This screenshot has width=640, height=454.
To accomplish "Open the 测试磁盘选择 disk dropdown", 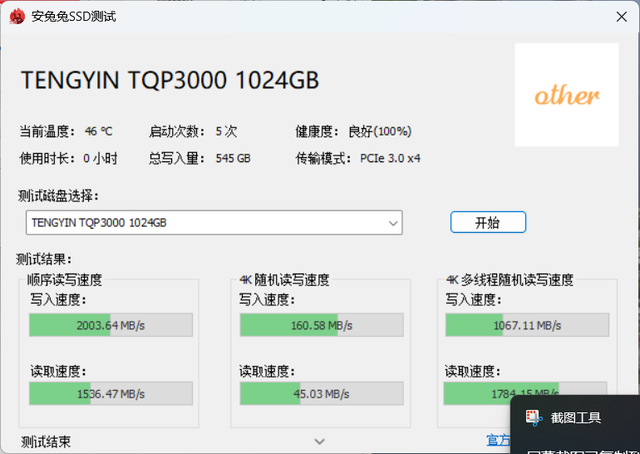I will point(214,223).
